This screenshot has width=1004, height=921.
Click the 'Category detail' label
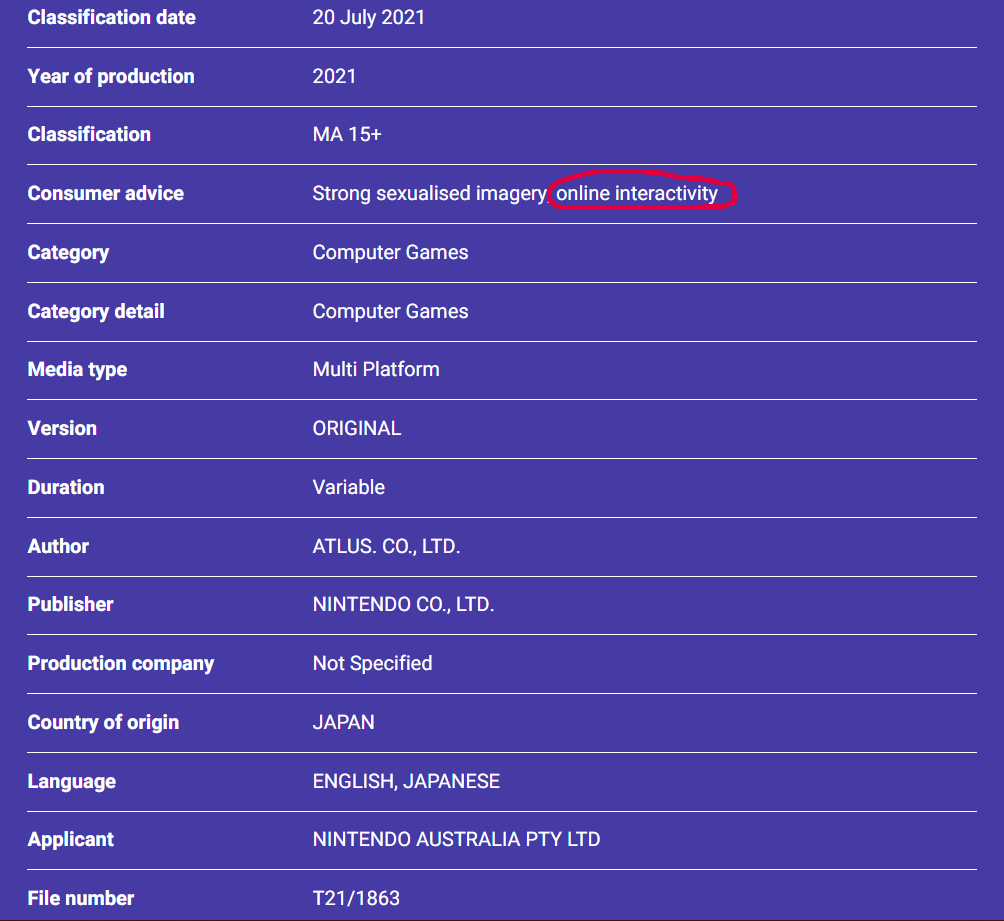pos(95,311)
